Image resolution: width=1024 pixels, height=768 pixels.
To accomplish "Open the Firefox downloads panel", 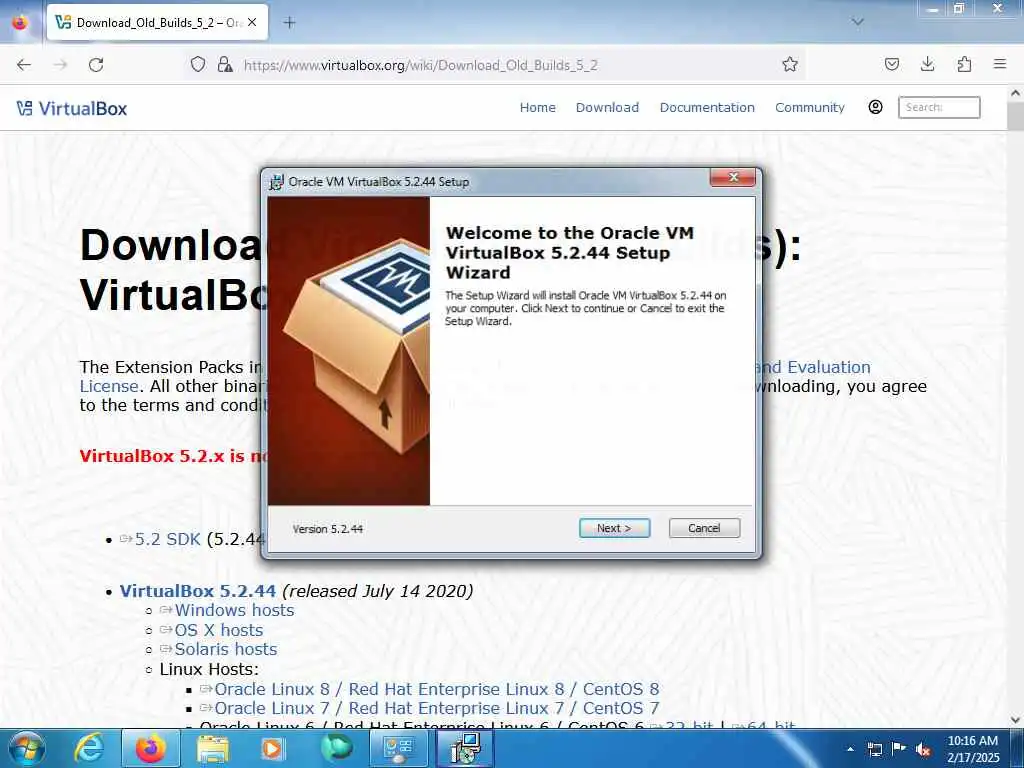I will [x=927, y=64].
